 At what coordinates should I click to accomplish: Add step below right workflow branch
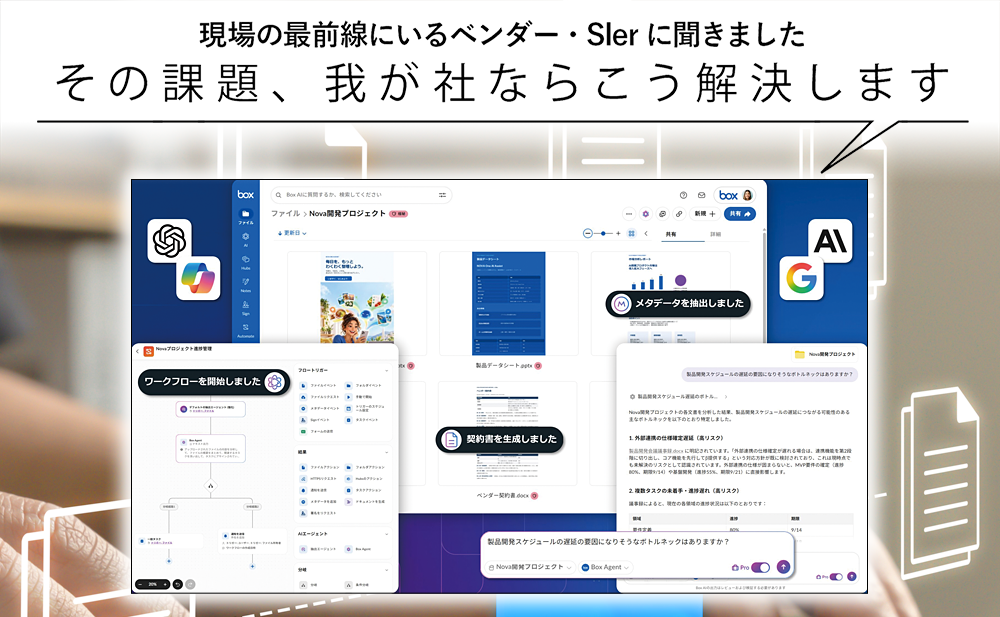tap(253, 565)
